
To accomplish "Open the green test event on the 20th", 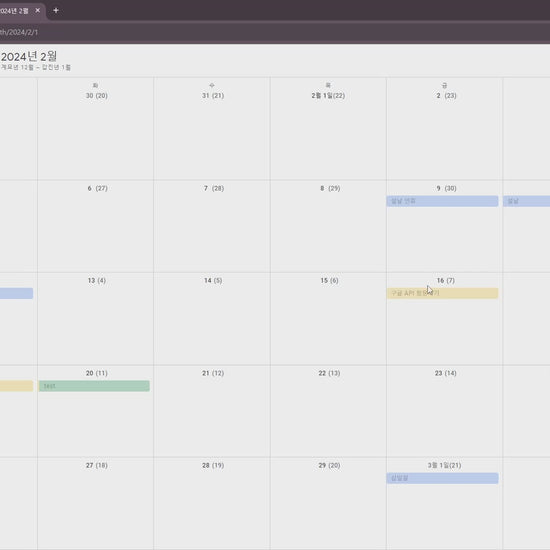I will pyautogui.click(x=94, y=386).
